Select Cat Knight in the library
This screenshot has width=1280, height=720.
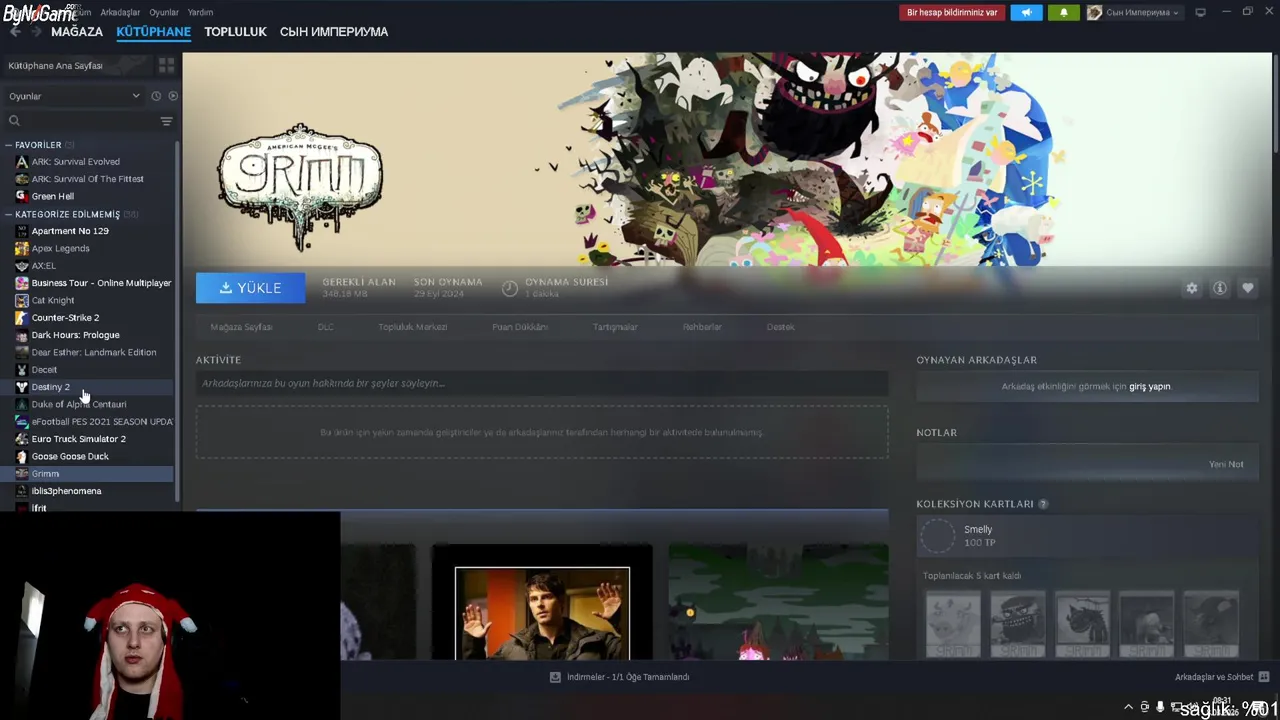(x=52, y=300)
